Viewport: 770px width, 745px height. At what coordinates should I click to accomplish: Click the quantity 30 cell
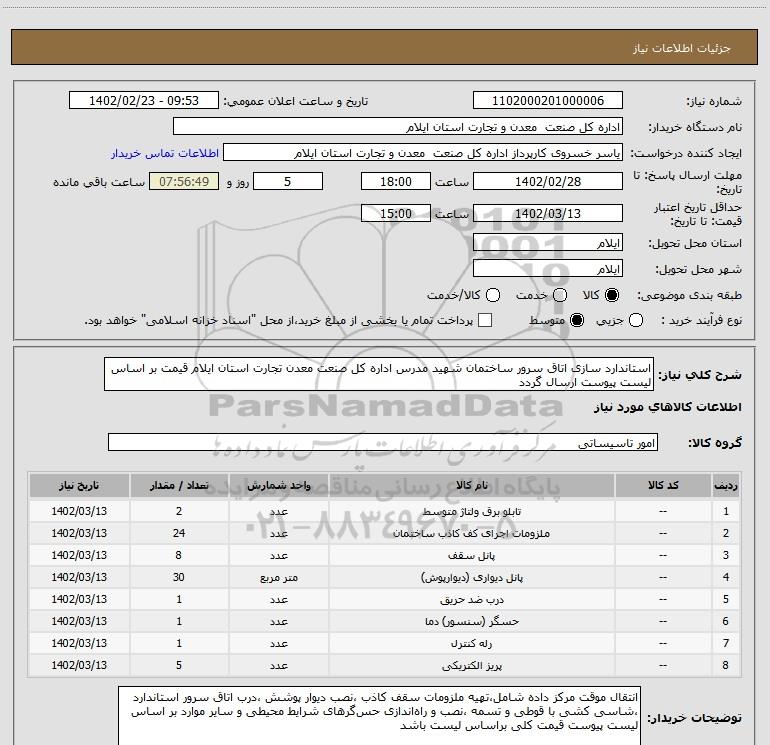179,578
